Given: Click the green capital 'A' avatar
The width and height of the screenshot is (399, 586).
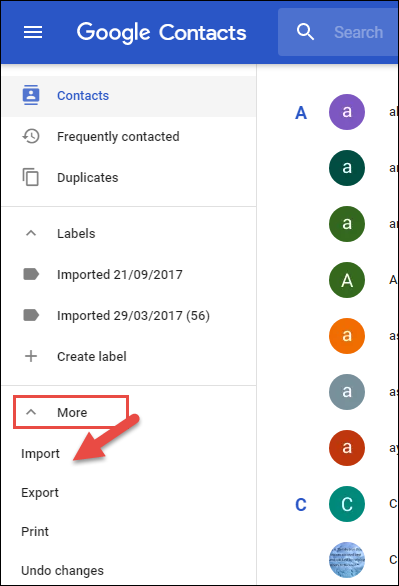Looking at the screenshot, I should click(347, 280).
